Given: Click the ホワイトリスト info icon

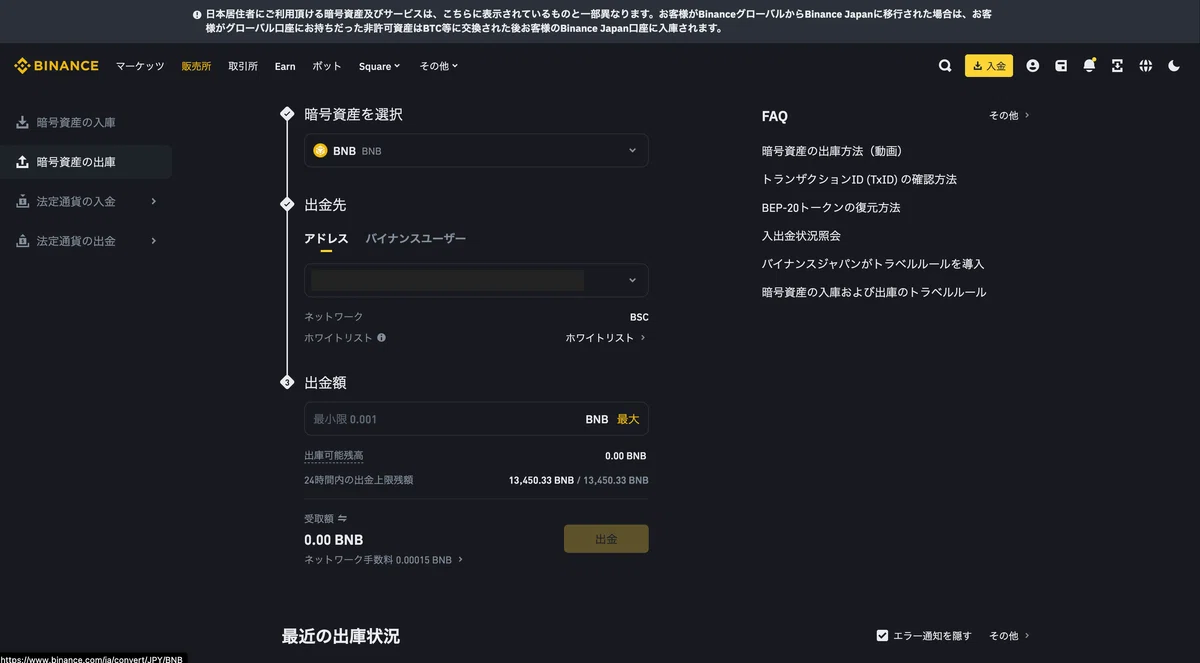Looking at the screenshot, I should click(381, 338).
